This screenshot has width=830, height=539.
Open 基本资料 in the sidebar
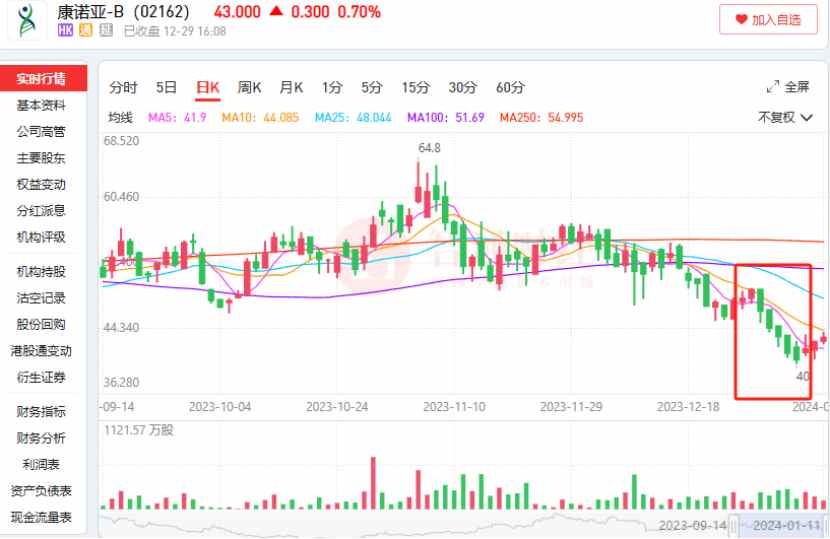click(x=41, y=105)
